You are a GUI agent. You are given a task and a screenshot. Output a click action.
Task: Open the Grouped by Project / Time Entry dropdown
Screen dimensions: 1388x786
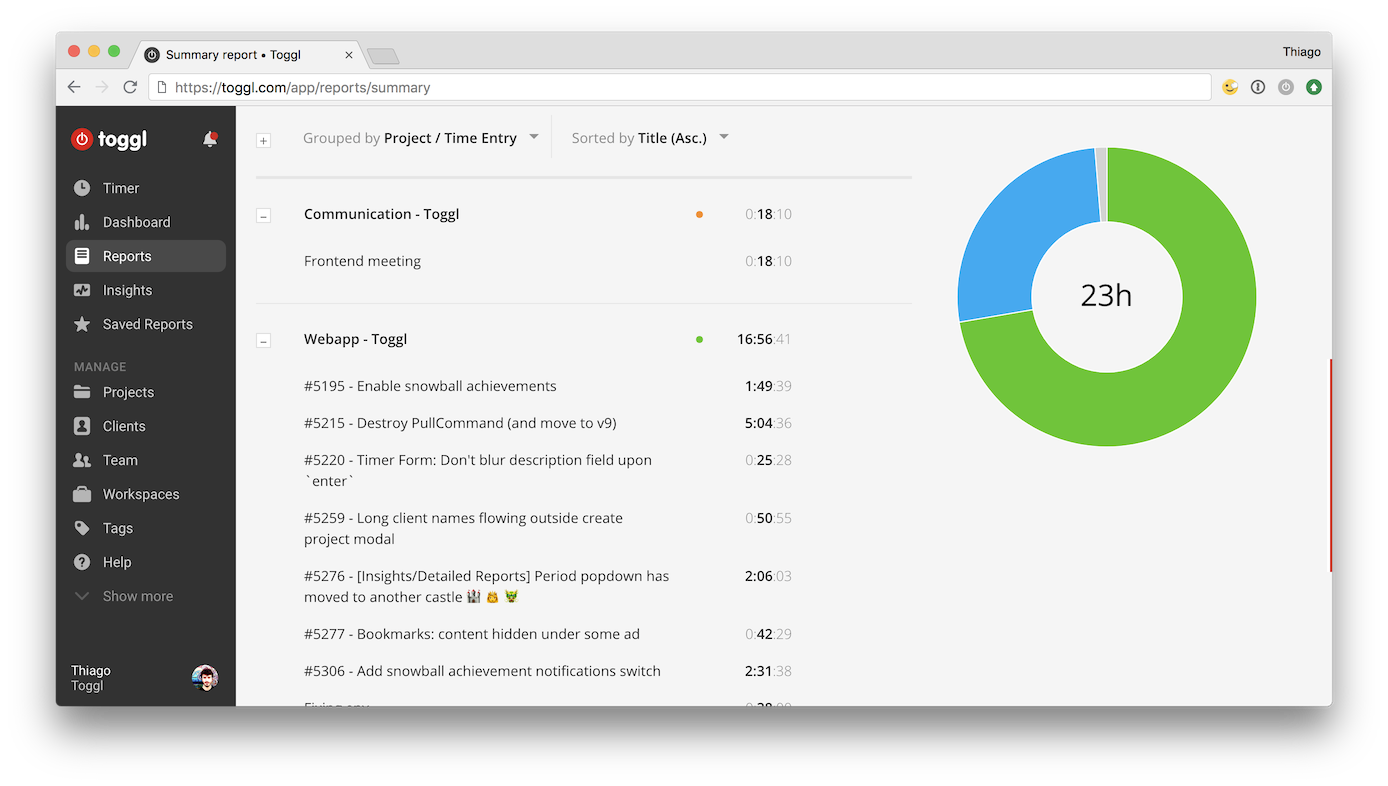click(421, 138)
